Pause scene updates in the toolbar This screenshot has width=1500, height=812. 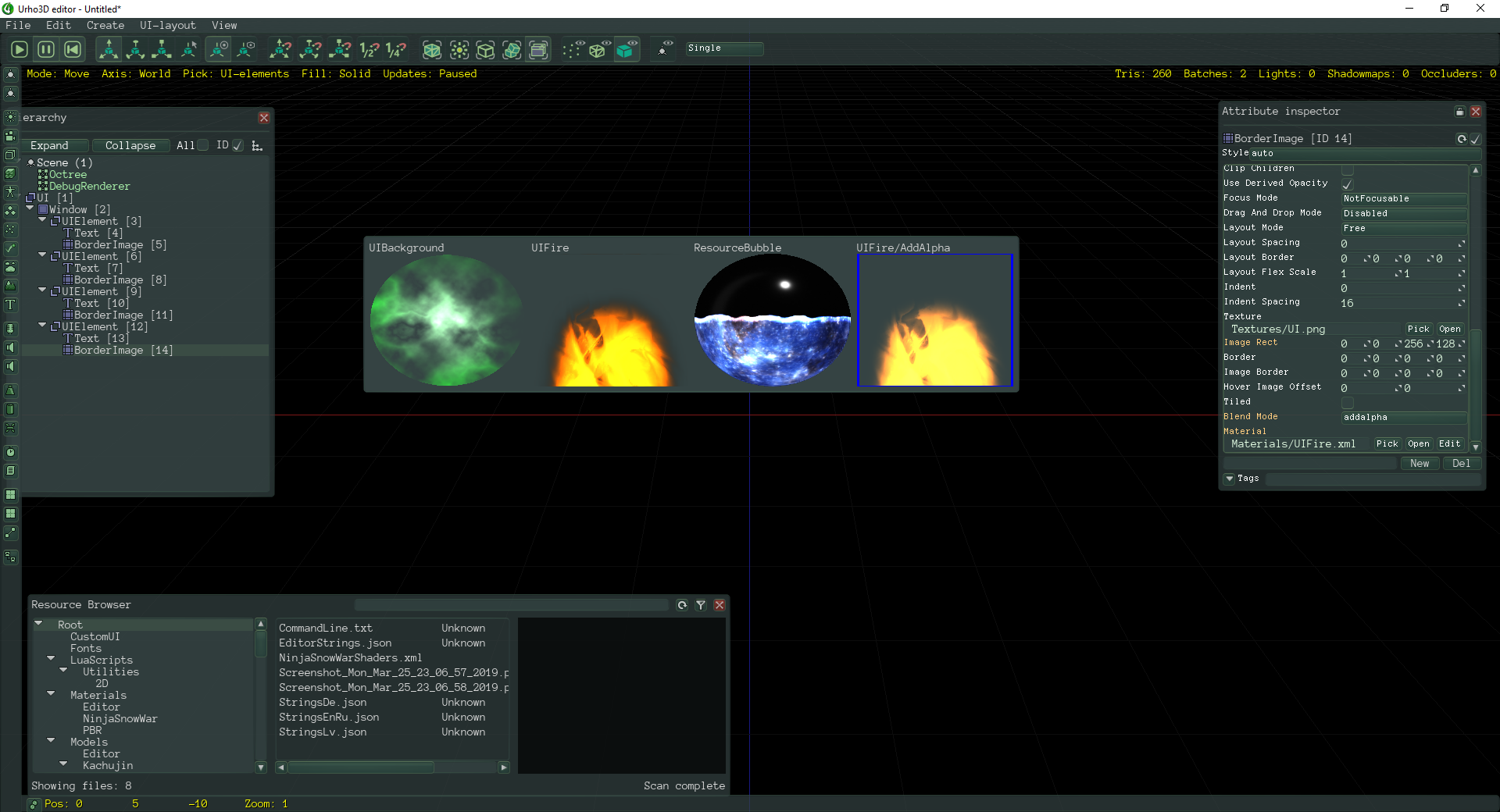(x=46, y=49)
